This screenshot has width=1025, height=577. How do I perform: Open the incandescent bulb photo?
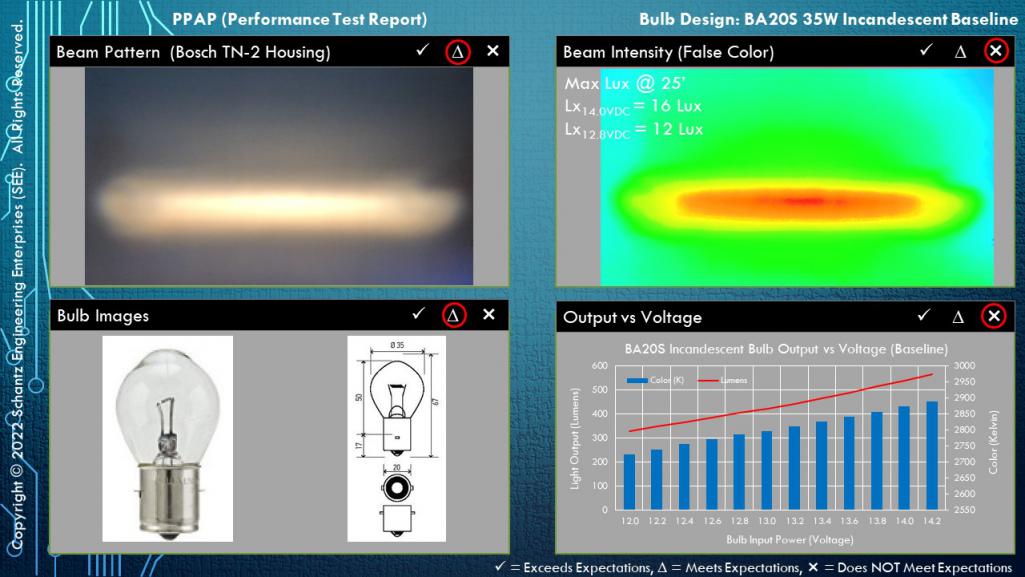[167, 438]
